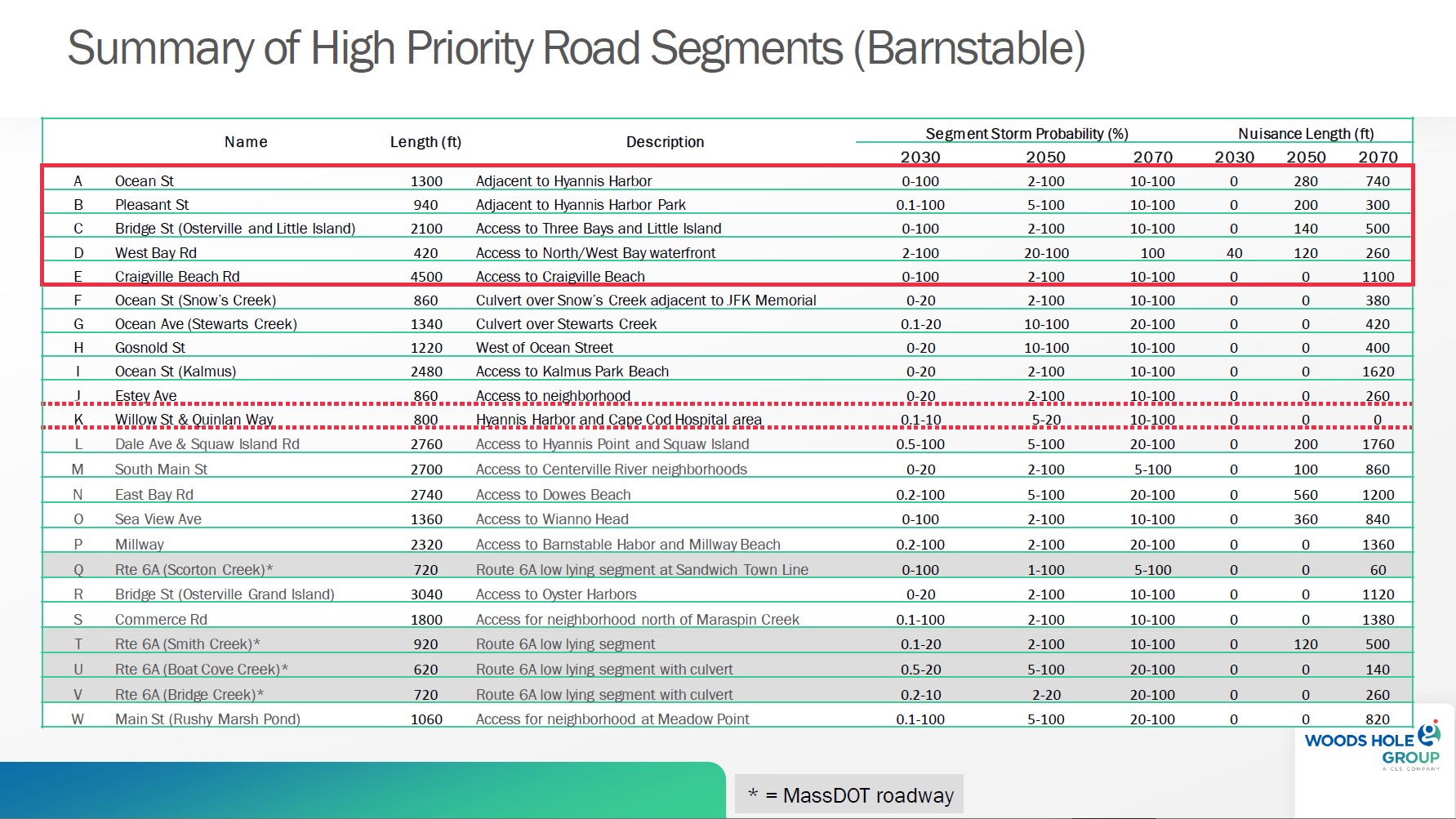Viewport: 1456px width, 819px height.
Task: Click the 'Segment Storm Probability (%)' header
Action: [1026, 134]
